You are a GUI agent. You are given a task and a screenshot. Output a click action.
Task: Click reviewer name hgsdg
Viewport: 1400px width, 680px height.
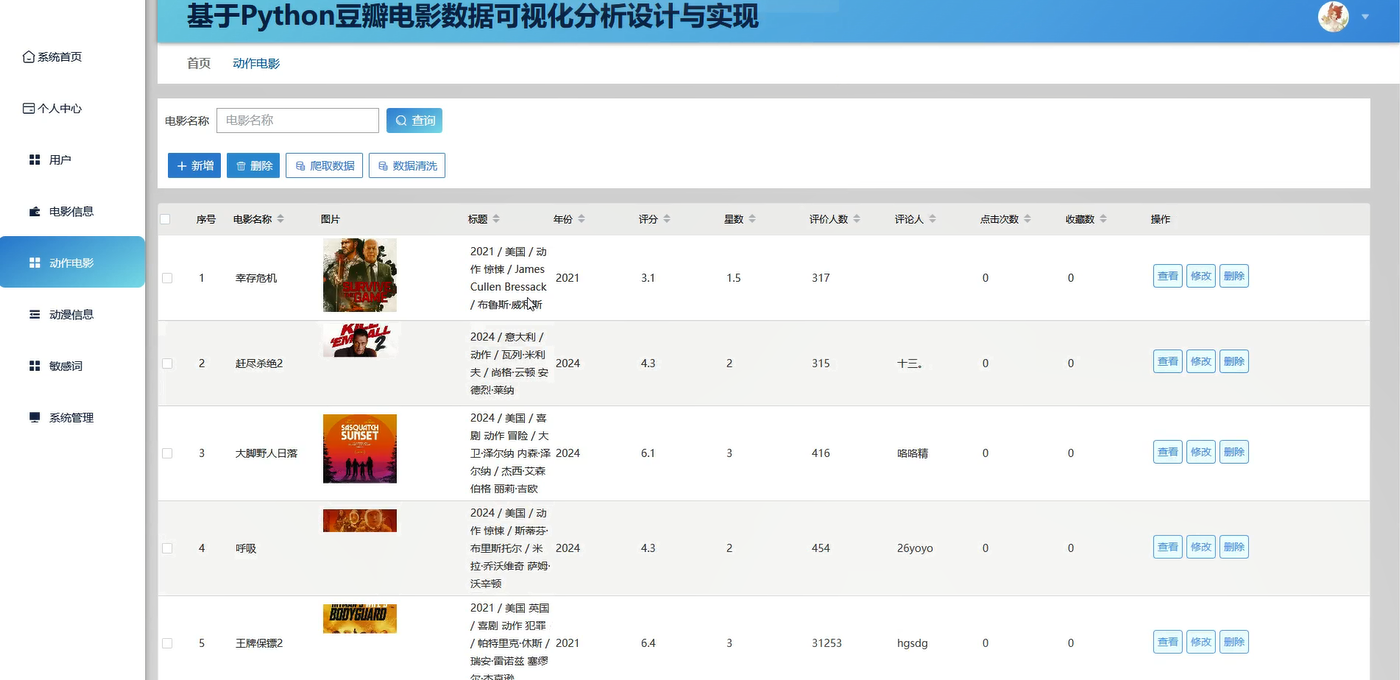point(912,643)
